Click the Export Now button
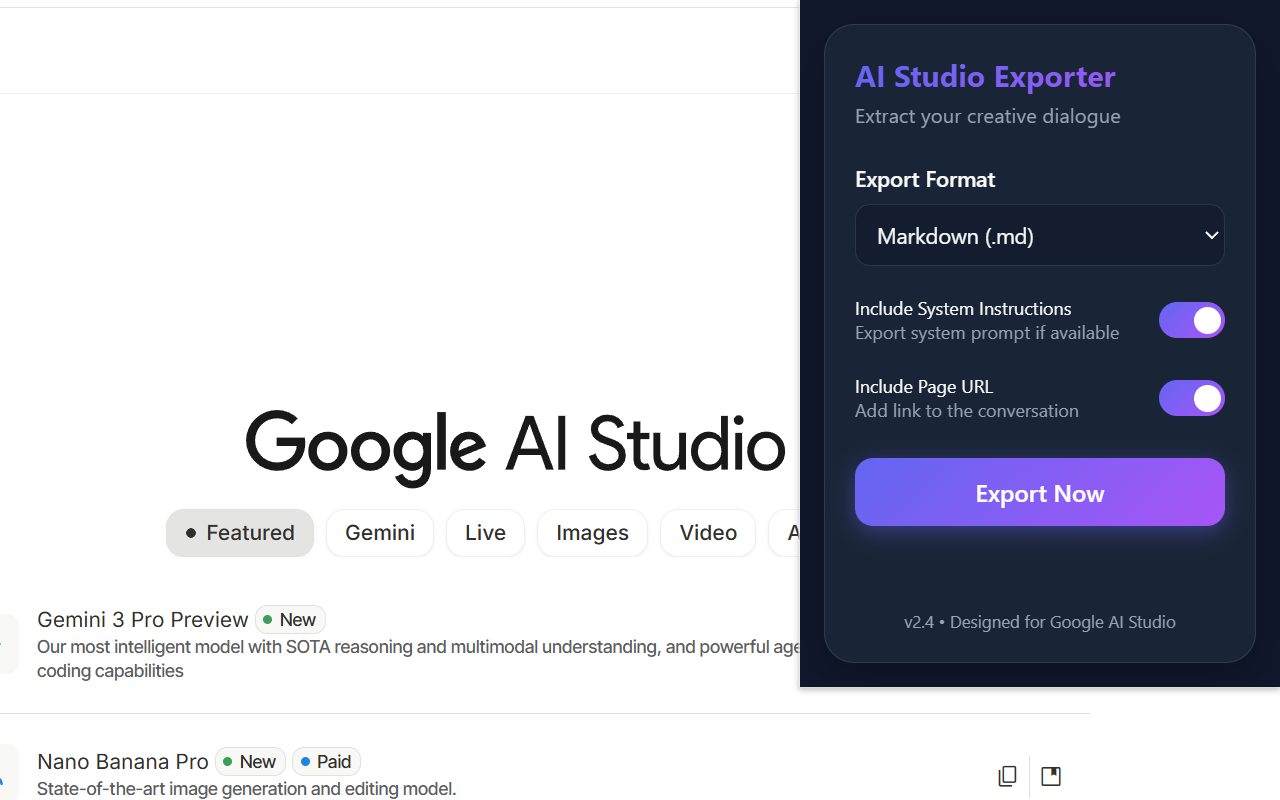Screen dimensions: 1280x800 click(1040, 492)
